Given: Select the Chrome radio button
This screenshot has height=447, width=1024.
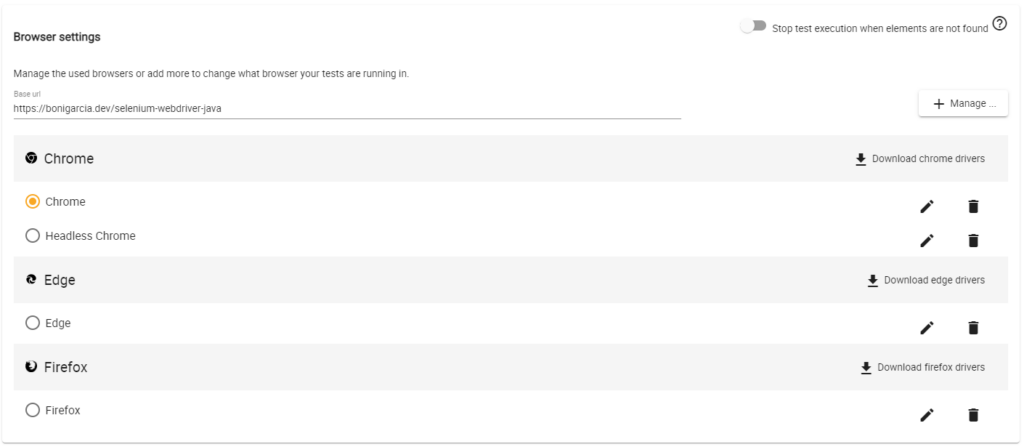Looking at the screenshot, I should click(33, 202).
